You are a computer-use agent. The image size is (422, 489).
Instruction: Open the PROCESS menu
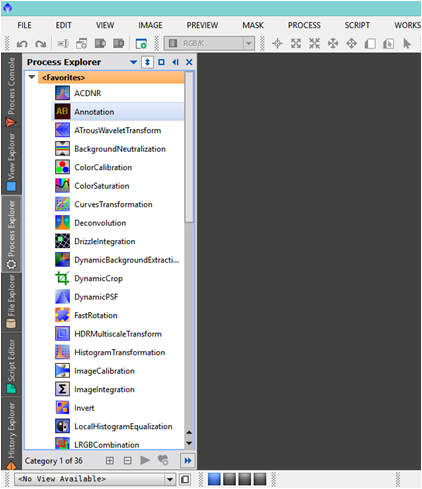(304, 25)
